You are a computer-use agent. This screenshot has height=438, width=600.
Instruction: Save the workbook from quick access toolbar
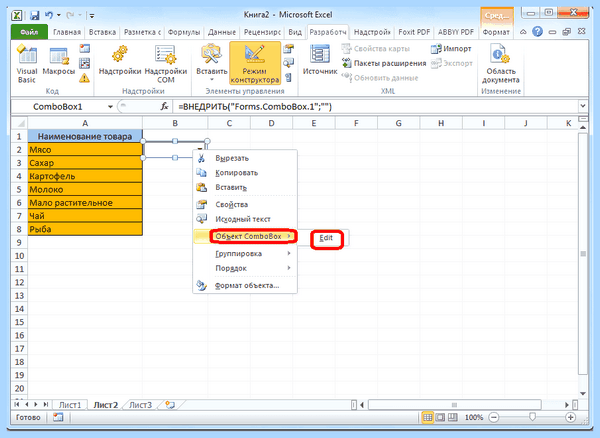coord(34,15)
